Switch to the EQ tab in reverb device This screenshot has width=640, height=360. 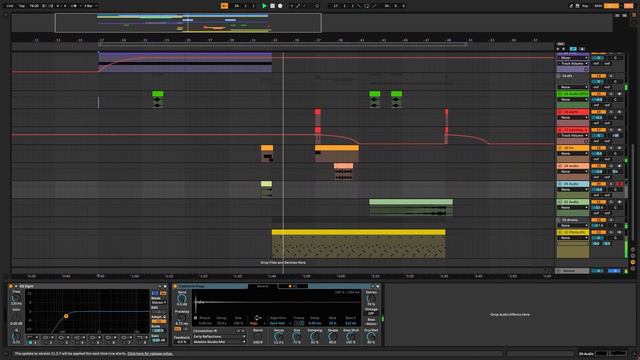tap(293, 286)
